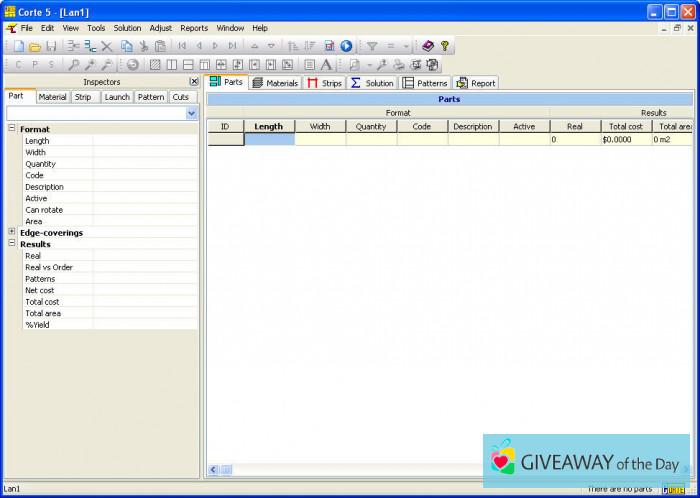
Task: Open a file with the folder icon
Action: (x=35, y=46)
